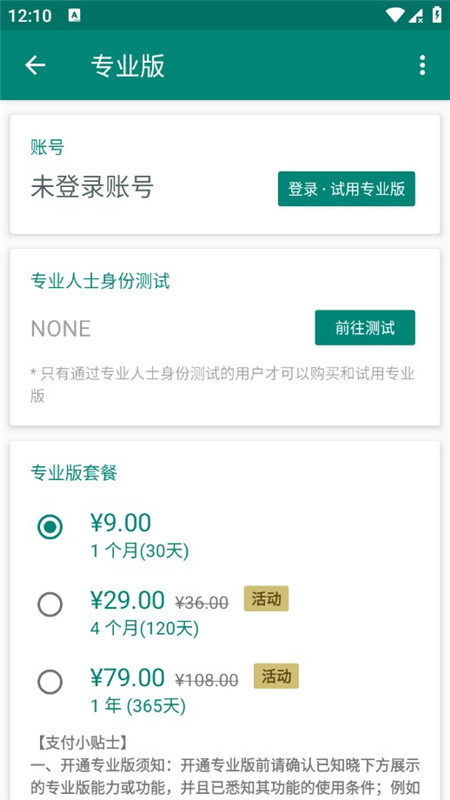Tap the NONE test status text
450x800 pixels.
point(61,329)
